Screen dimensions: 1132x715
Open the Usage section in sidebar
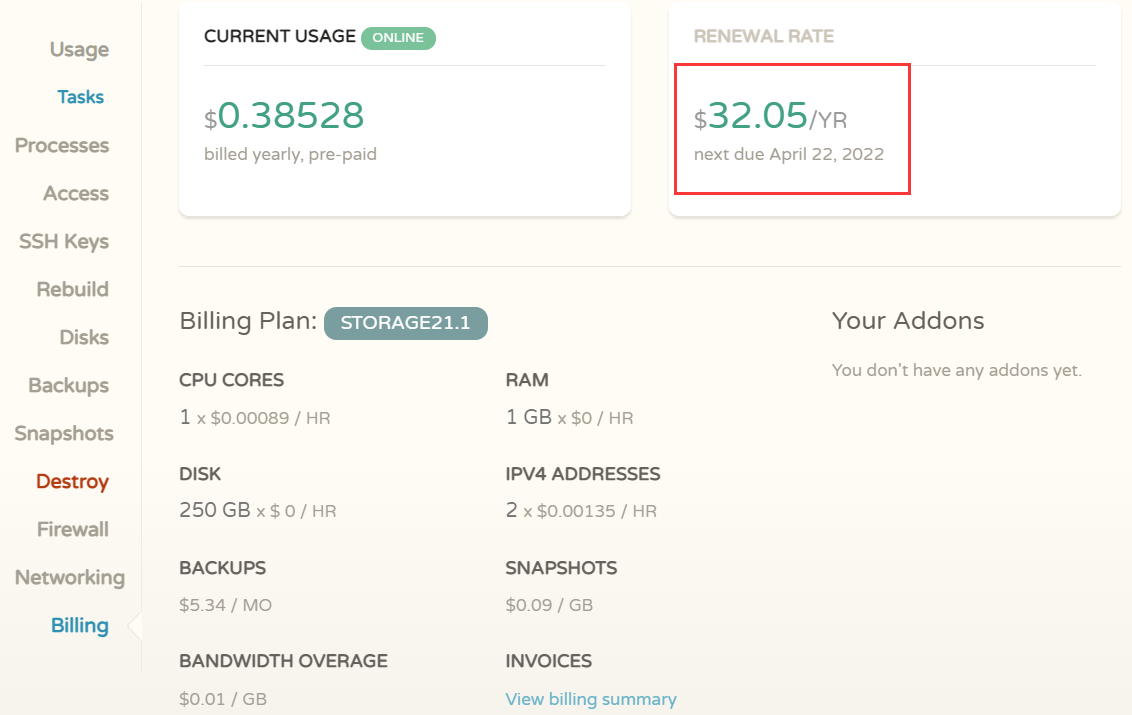point(79,50)
